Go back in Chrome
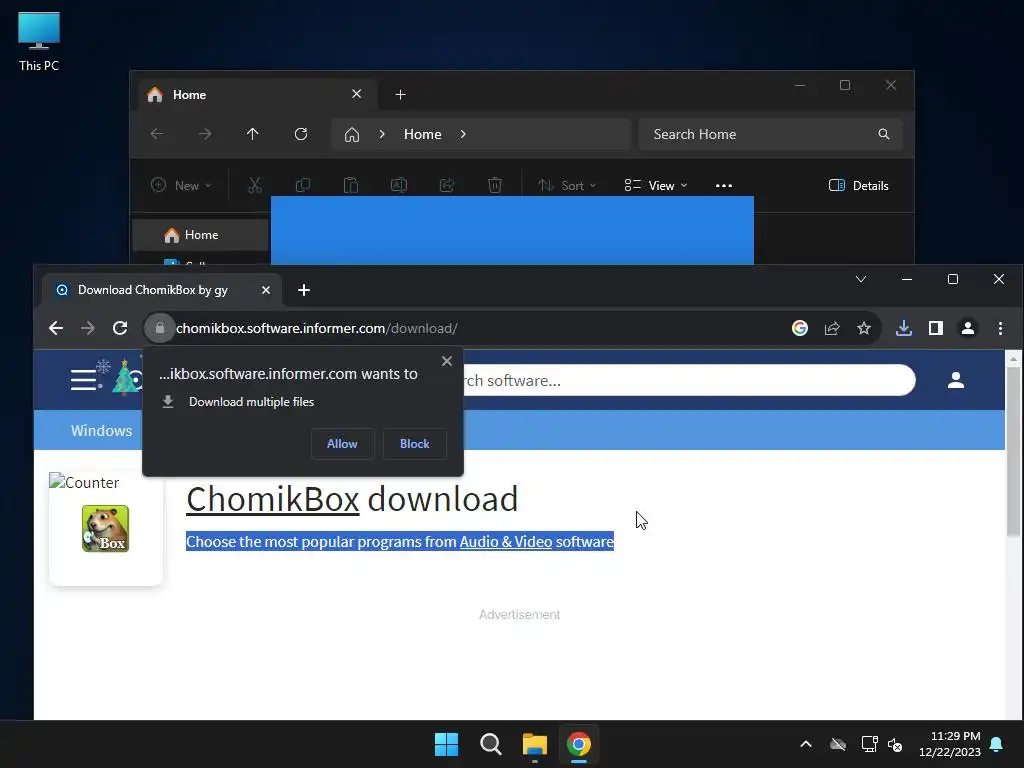 click(56, 328)
